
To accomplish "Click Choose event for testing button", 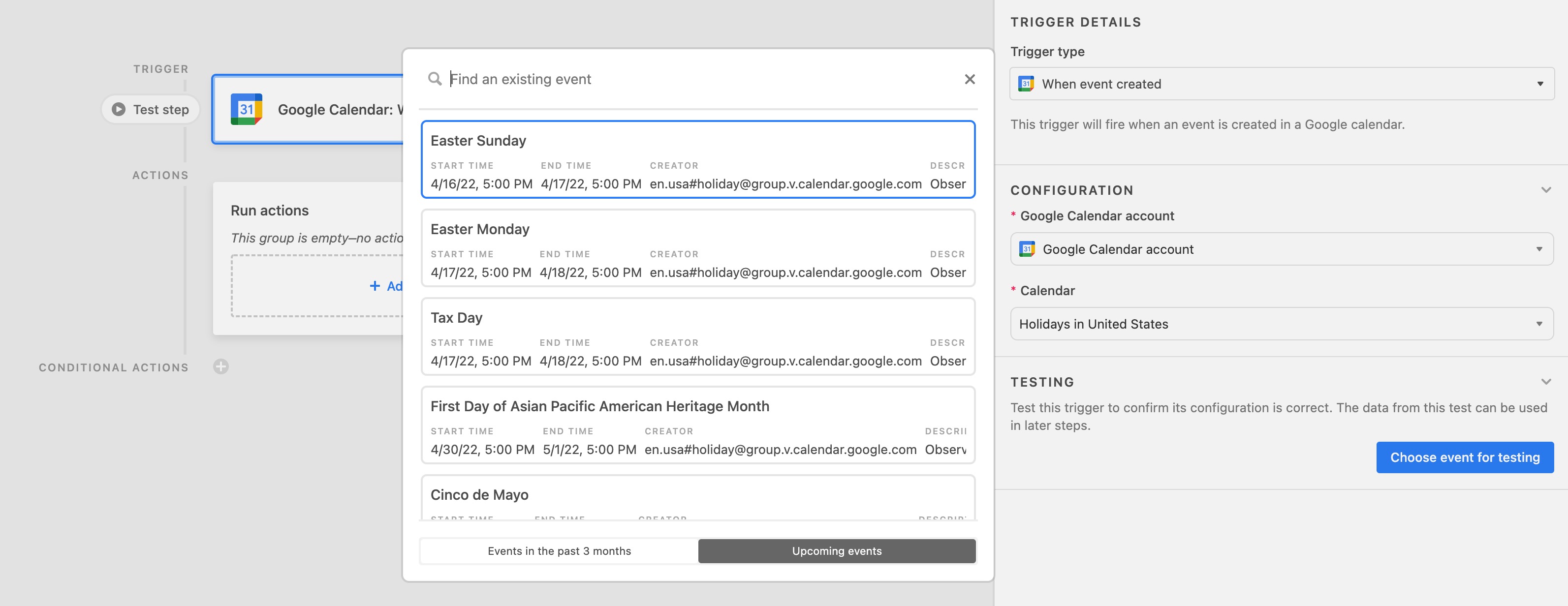I will click(x=1465, y=457).
